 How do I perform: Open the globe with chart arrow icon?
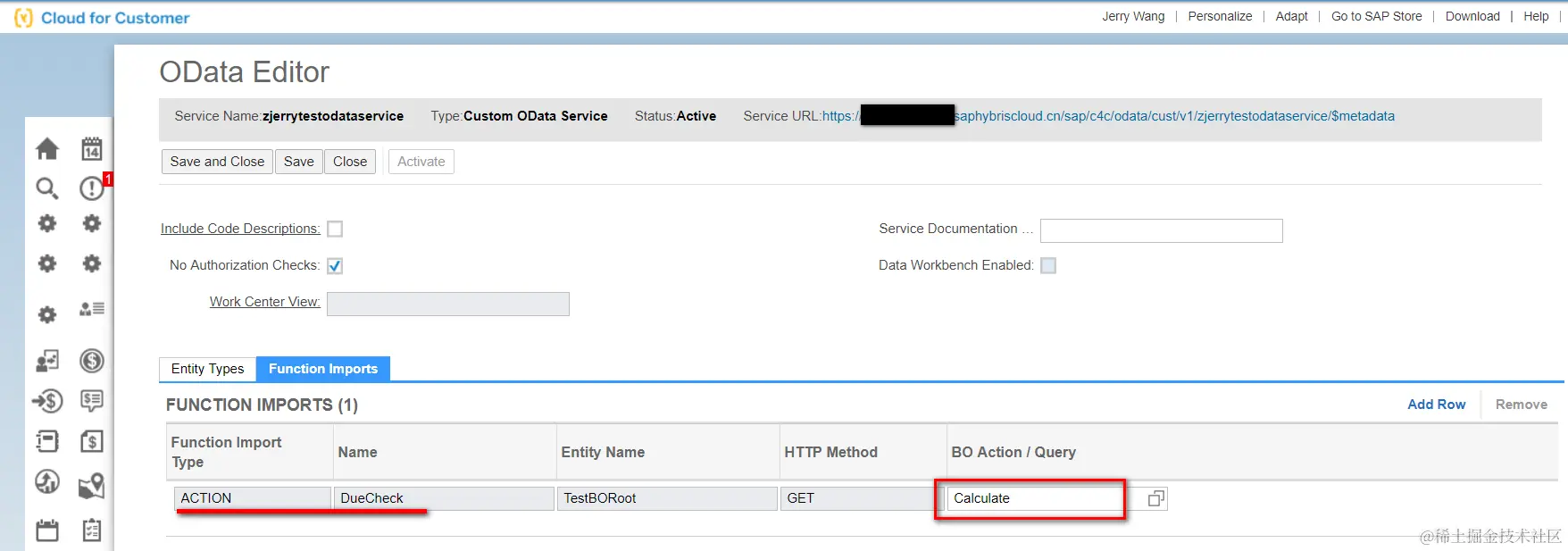(x=47, y=482)
